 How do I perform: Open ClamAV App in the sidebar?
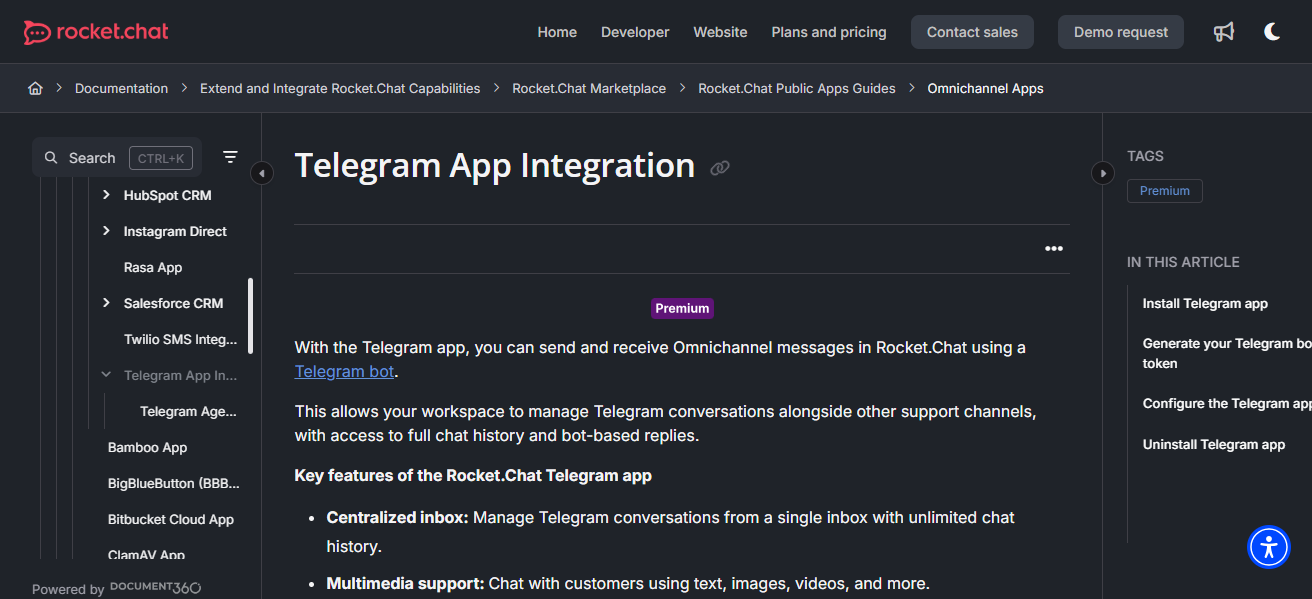click(147, 555)
